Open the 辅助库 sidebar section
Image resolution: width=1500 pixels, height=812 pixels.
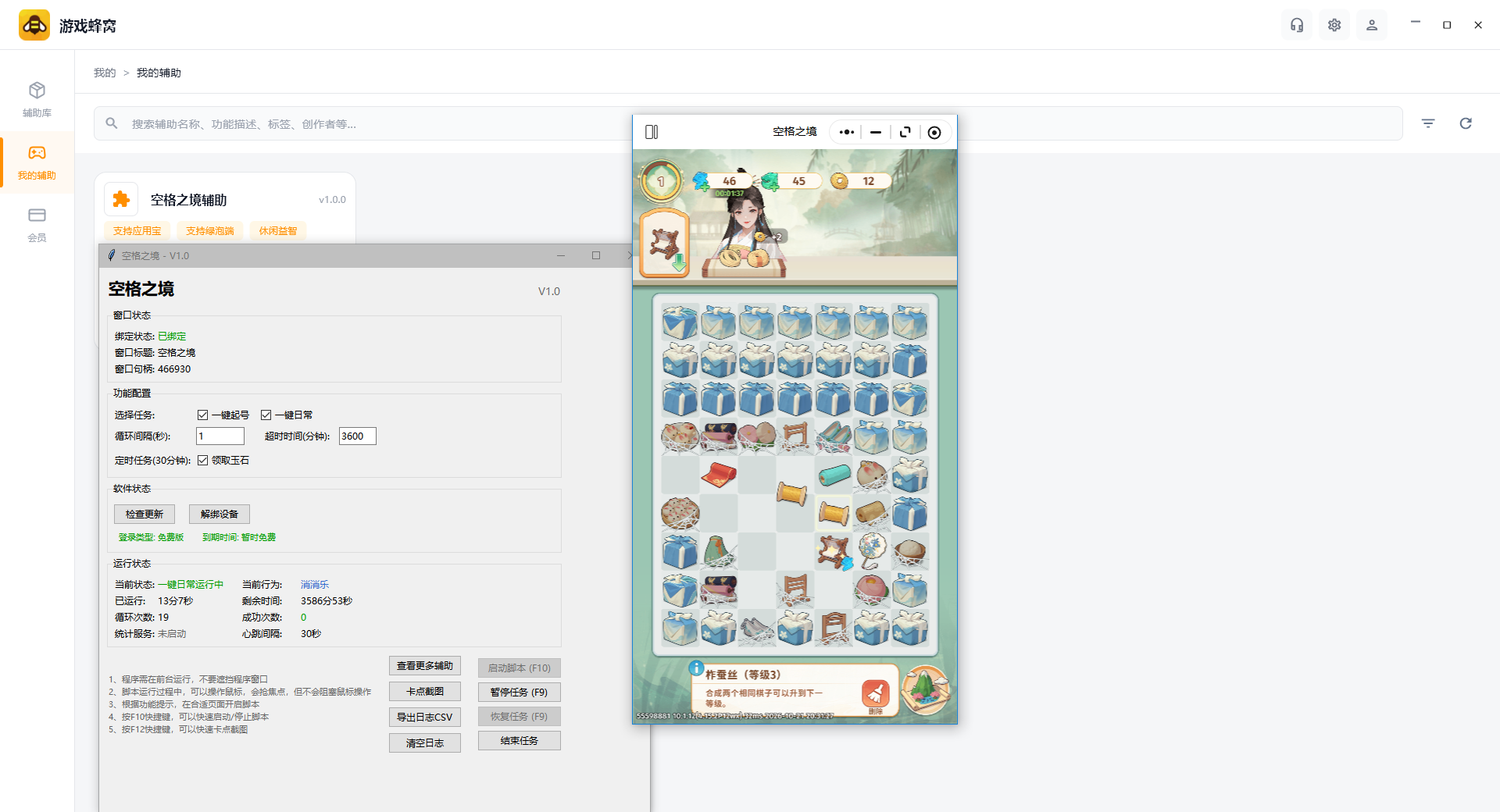point(37,100)
